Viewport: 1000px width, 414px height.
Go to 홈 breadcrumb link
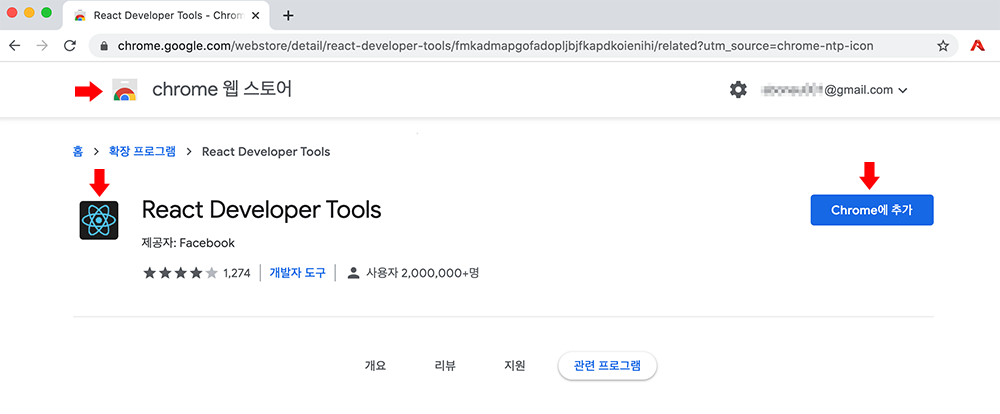[78, 152]
